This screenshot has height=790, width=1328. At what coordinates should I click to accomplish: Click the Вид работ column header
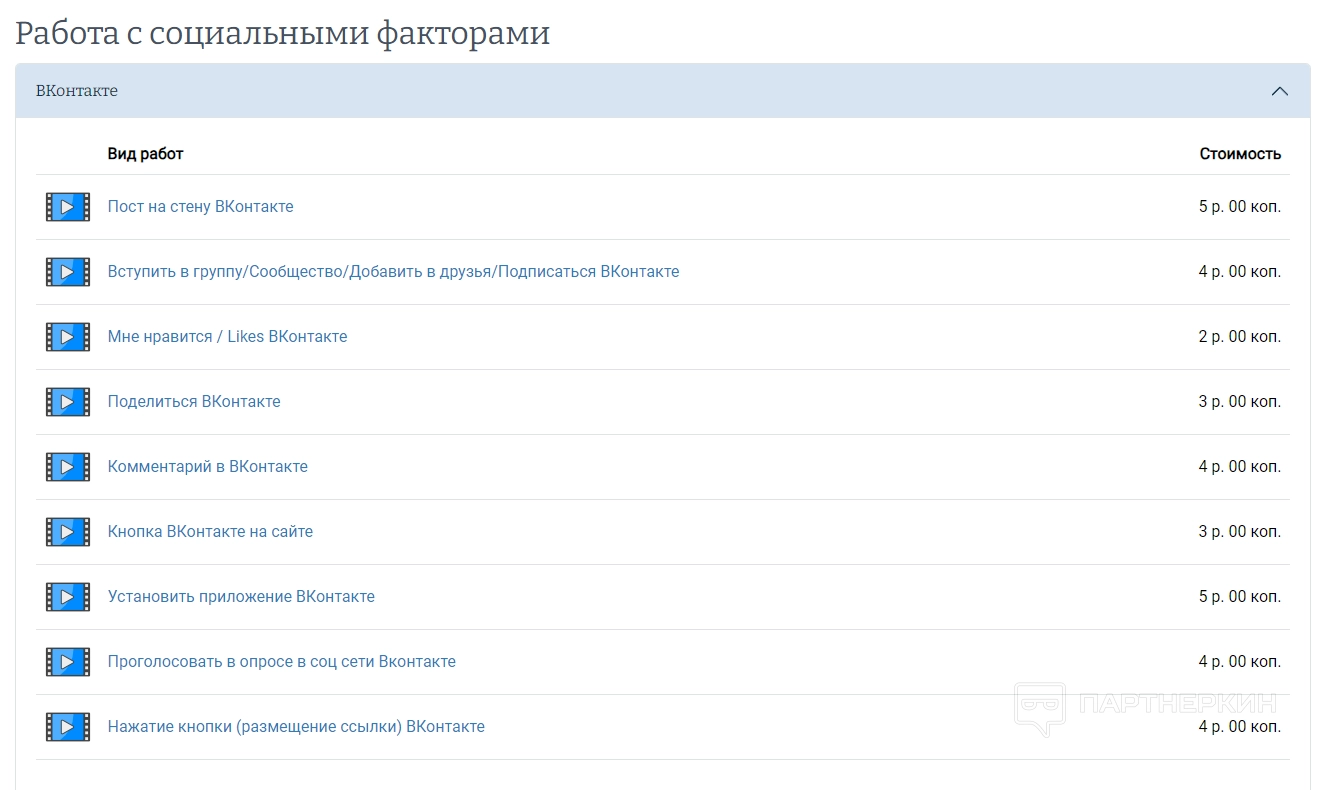[146, 154]
